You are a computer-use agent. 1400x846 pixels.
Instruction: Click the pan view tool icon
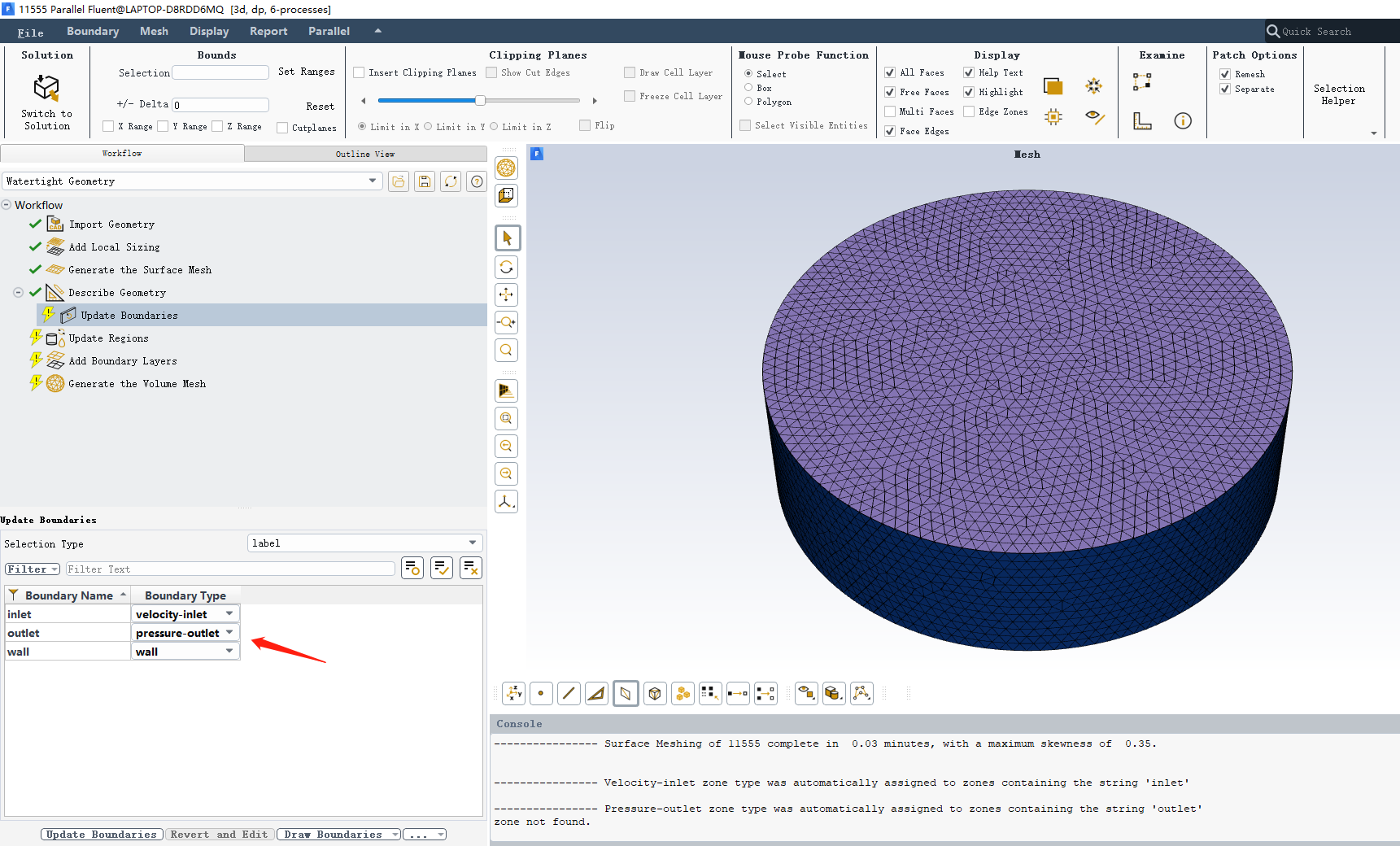pyautogui.click(x=507, y=294)
